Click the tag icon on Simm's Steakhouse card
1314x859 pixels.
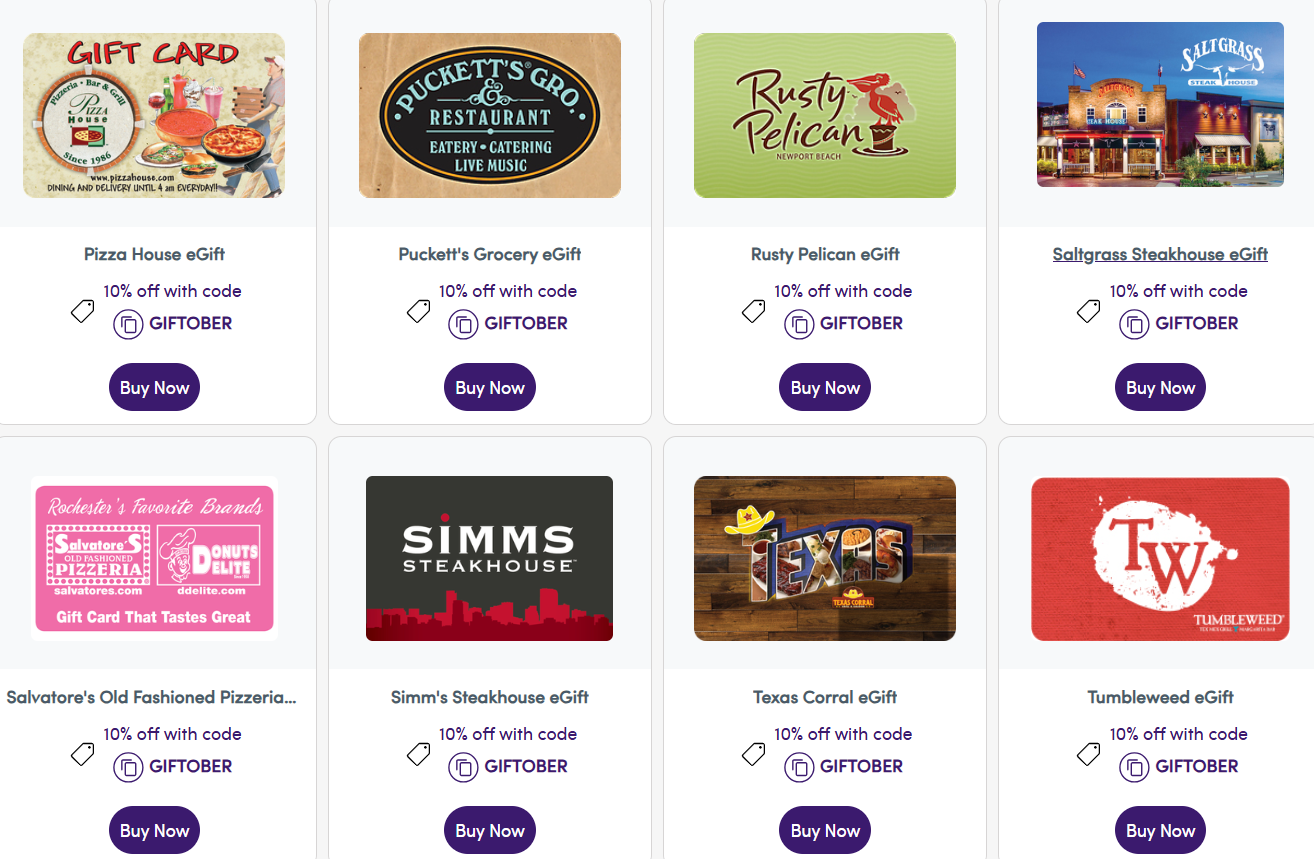coord(418,753)
